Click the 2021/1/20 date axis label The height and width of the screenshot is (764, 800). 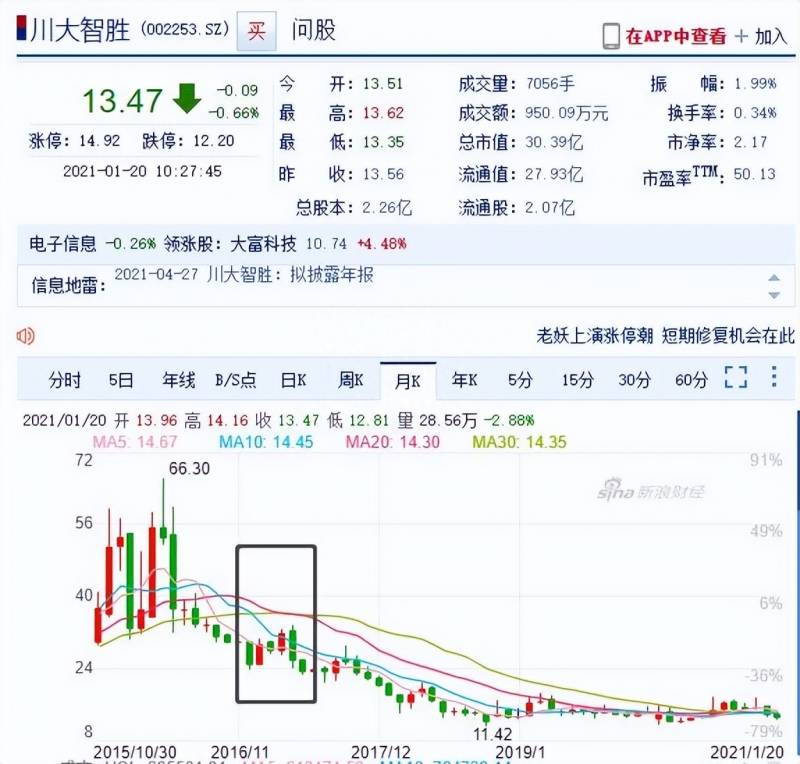747,752
